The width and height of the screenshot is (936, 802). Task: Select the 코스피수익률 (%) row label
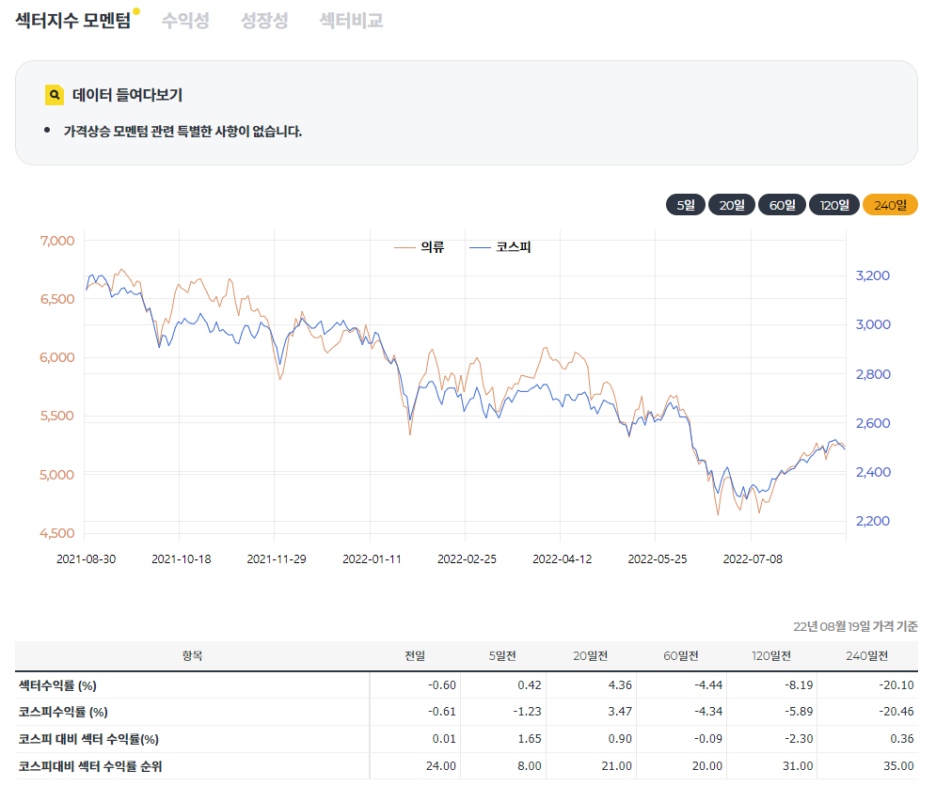[x=63, y=712]
